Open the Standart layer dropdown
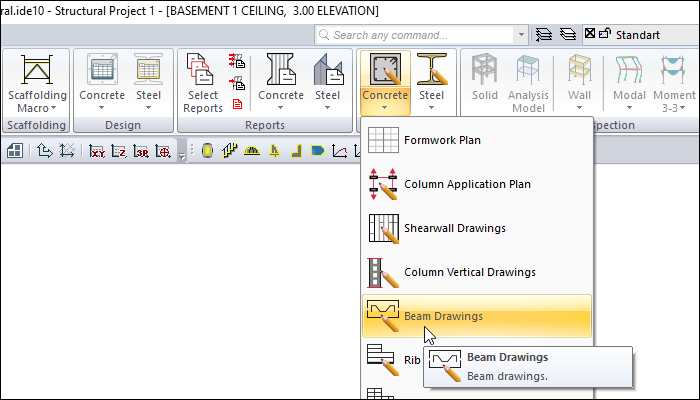This screenshot has height=400, width=700. pyautogui.click(x=641, y=35)
